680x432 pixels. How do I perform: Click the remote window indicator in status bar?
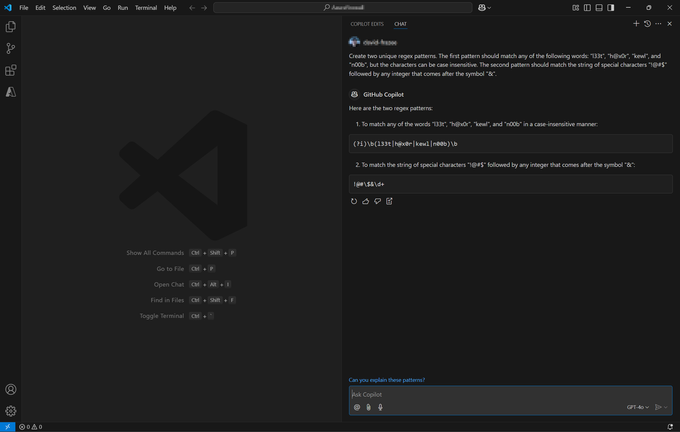[x=7, y=427]
